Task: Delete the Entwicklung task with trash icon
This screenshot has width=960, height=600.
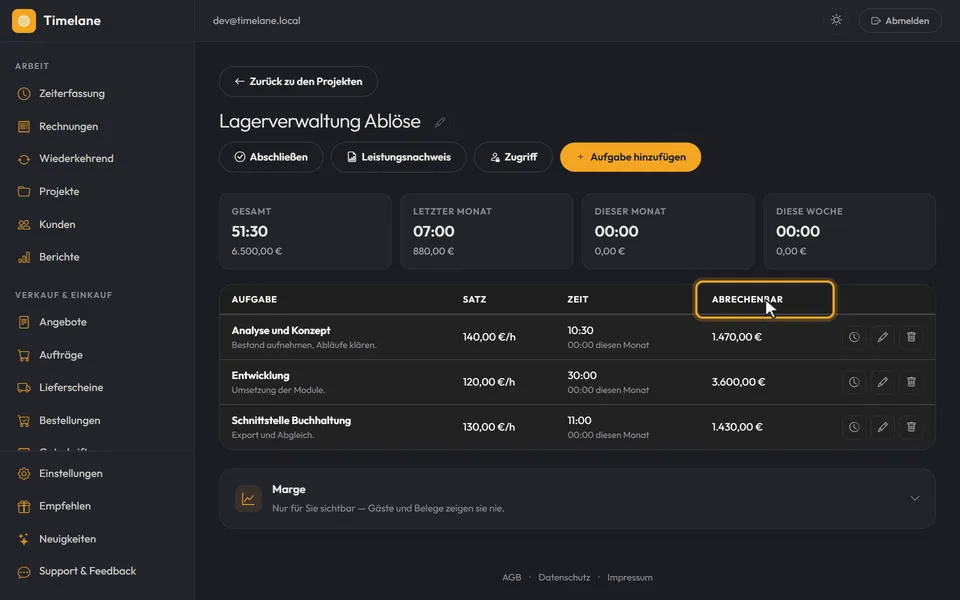Action: (911, 382)
